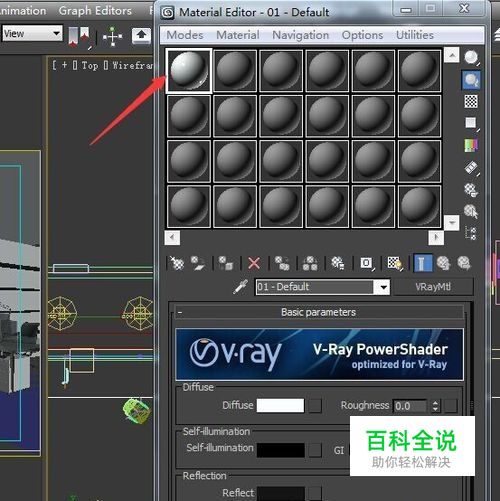Click Make Unique icon
The height and width of the screenshot is (501, 500).
(x=310, y=263)
